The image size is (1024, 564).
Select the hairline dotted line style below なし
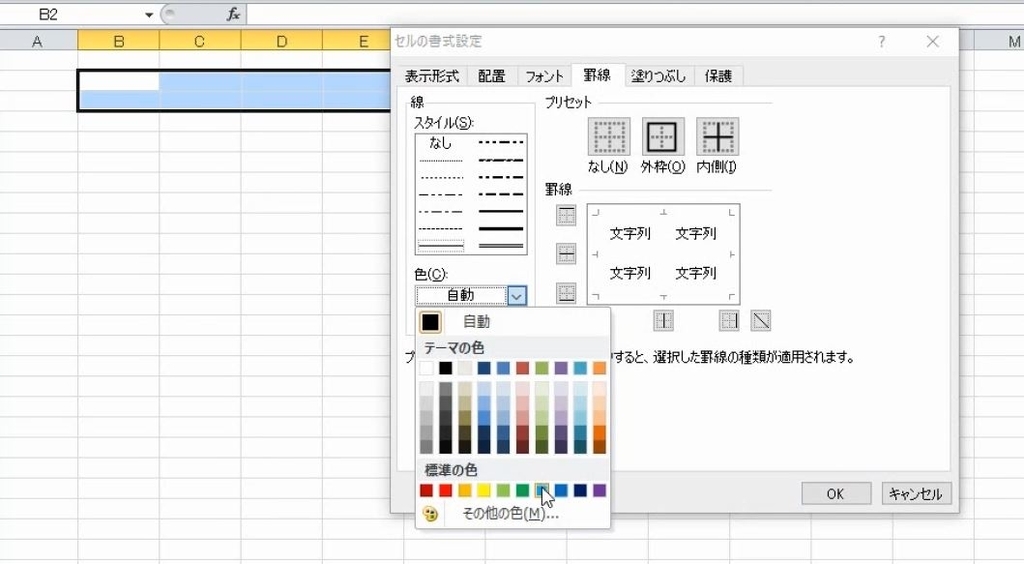coord(441,161)
